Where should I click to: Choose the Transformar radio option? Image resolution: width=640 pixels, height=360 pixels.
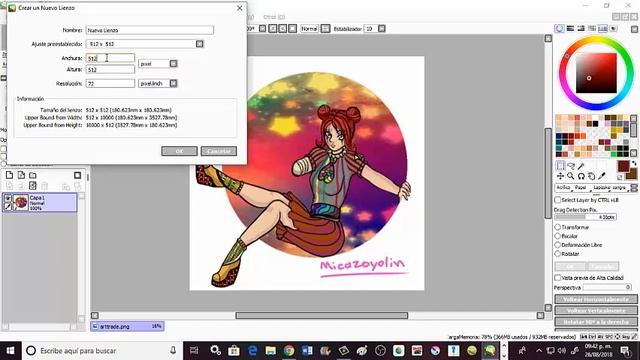pyautogui.click(x=558, y=227)
